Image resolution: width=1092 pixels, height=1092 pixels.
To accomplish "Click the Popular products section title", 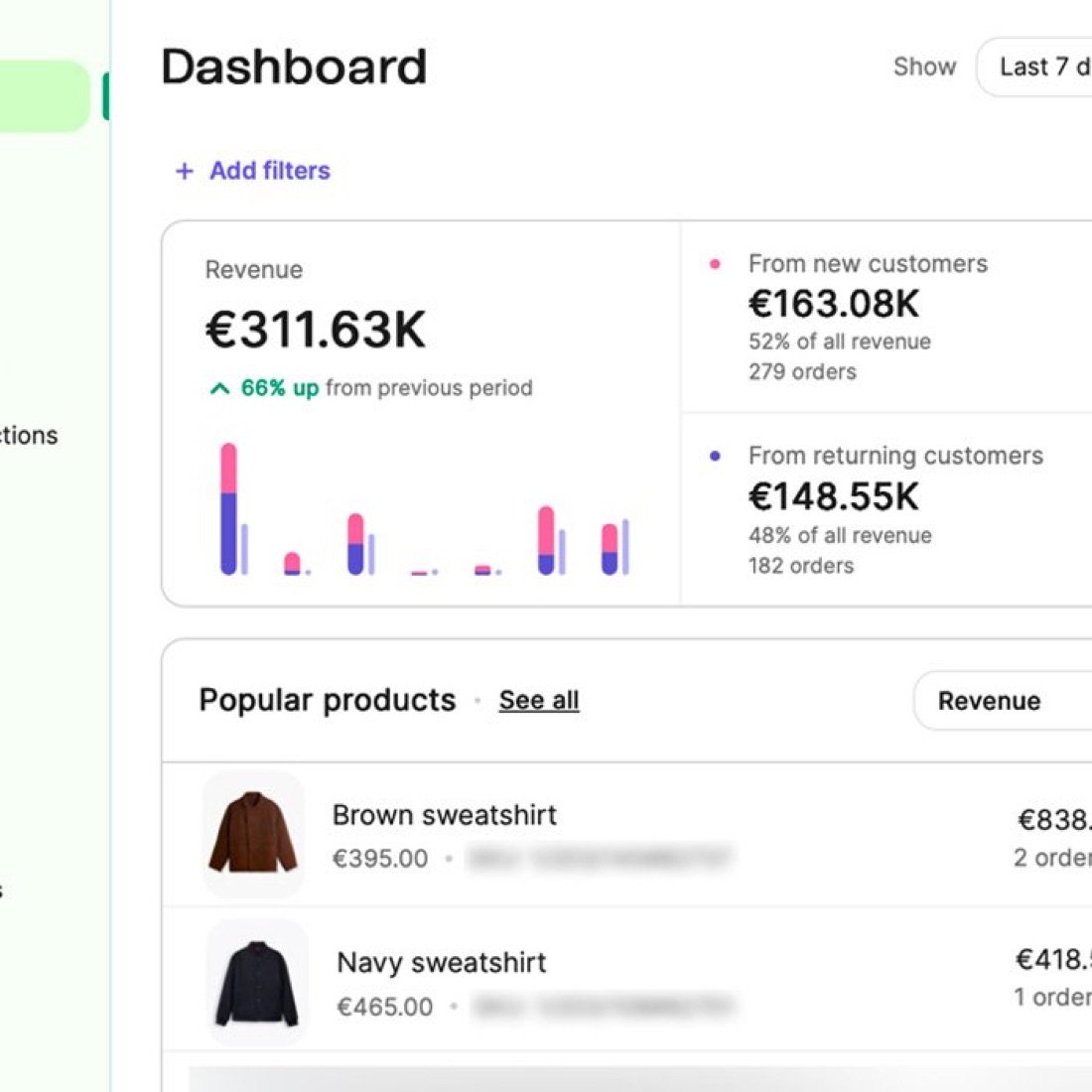I will coord(328,700).
